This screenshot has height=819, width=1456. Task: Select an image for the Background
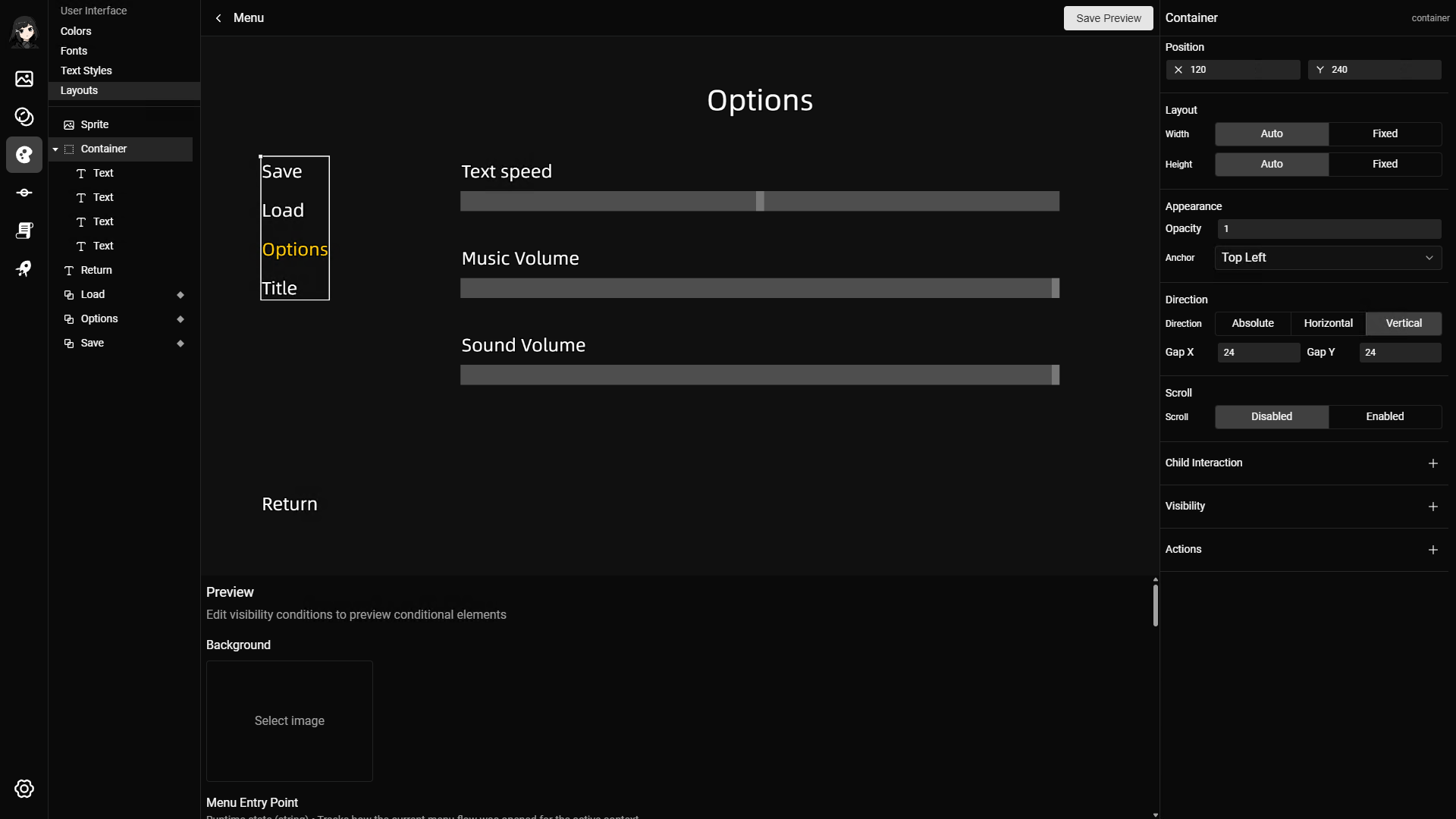(289, 720)
